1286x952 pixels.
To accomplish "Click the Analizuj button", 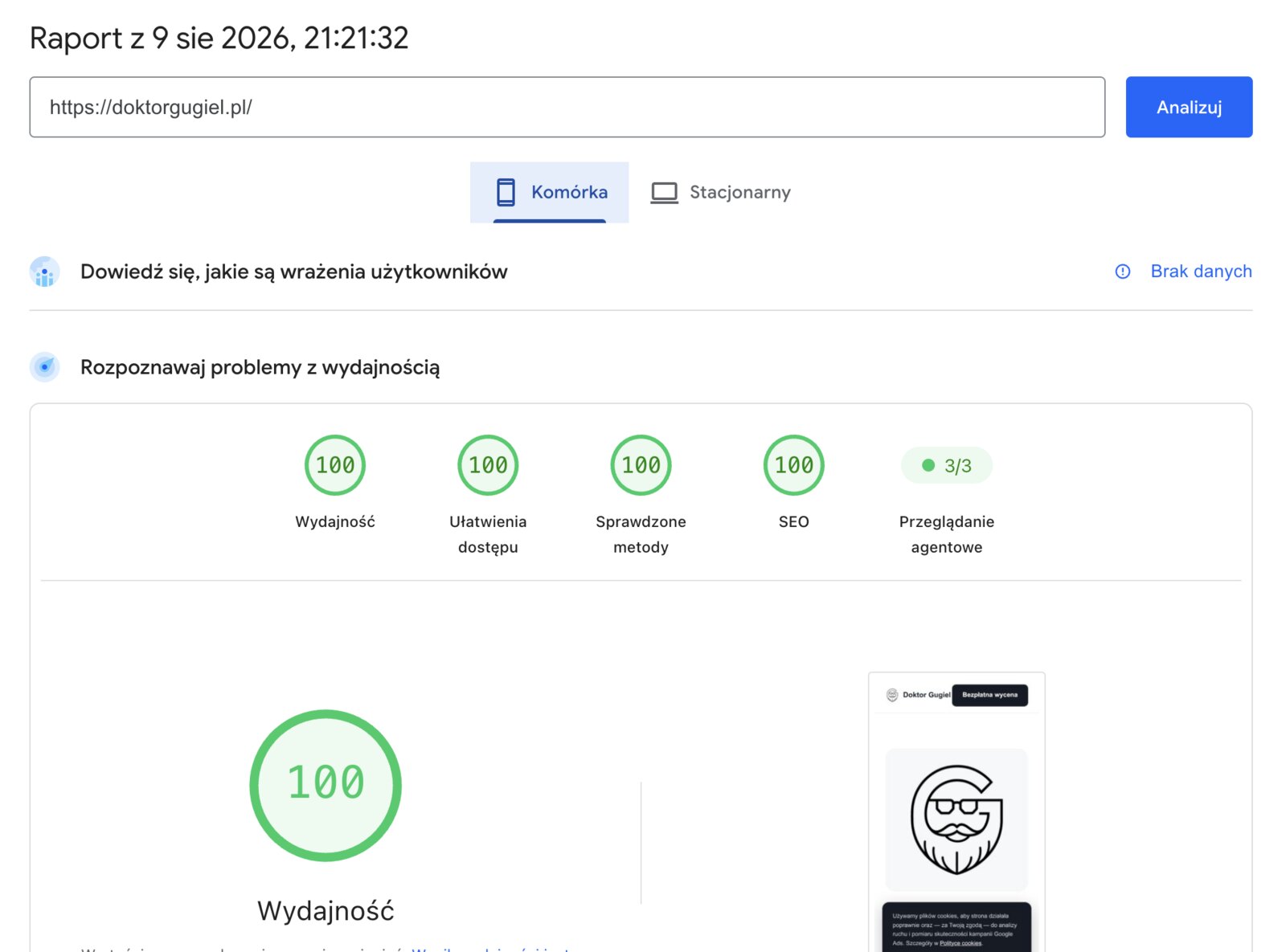I will 1189,107.
